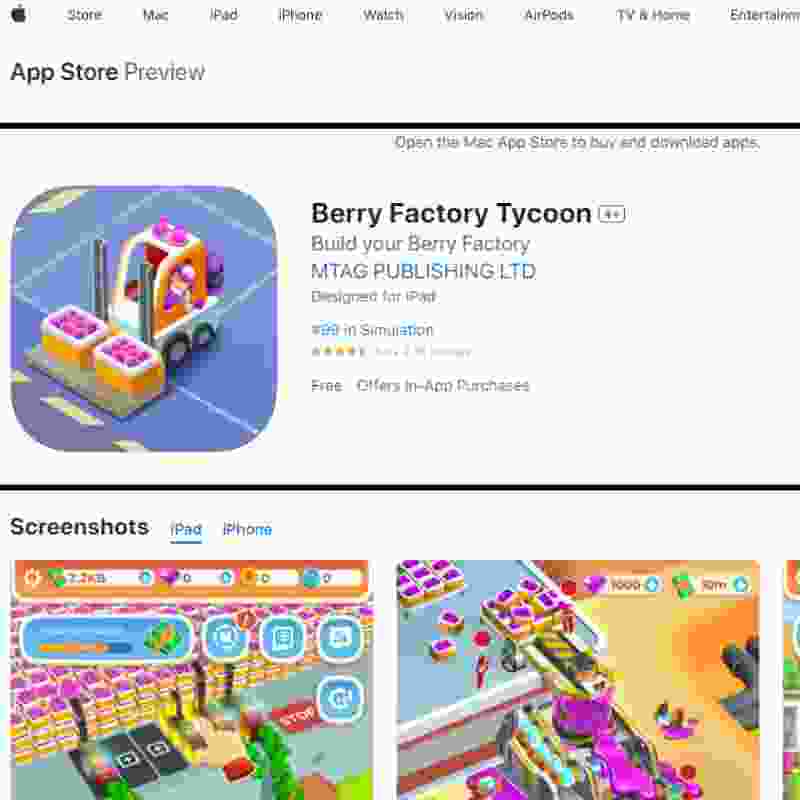Click the 4+ age rating badge

pyautogui.click(x=612, y=214)
